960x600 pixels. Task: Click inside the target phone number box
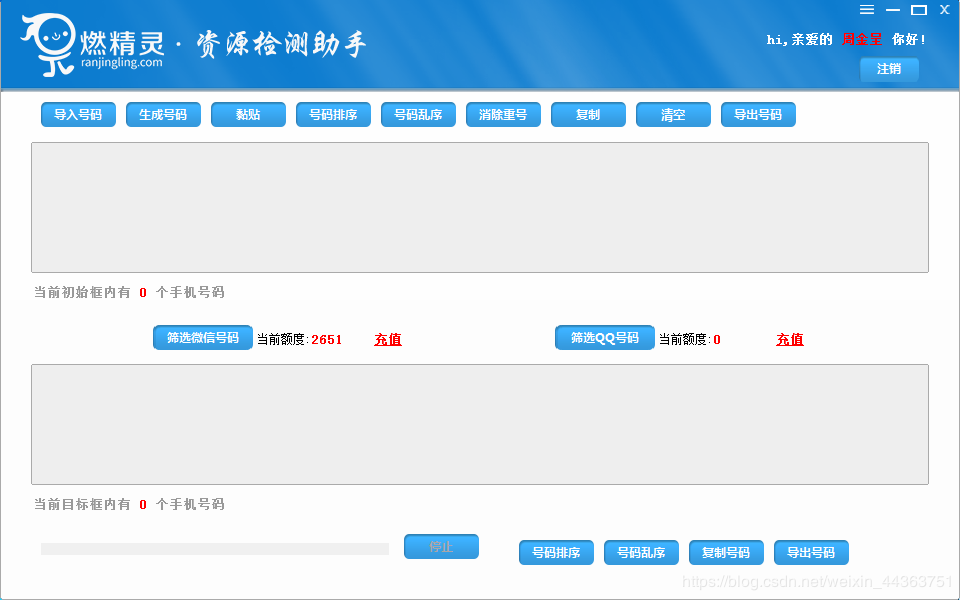point(480,424)
